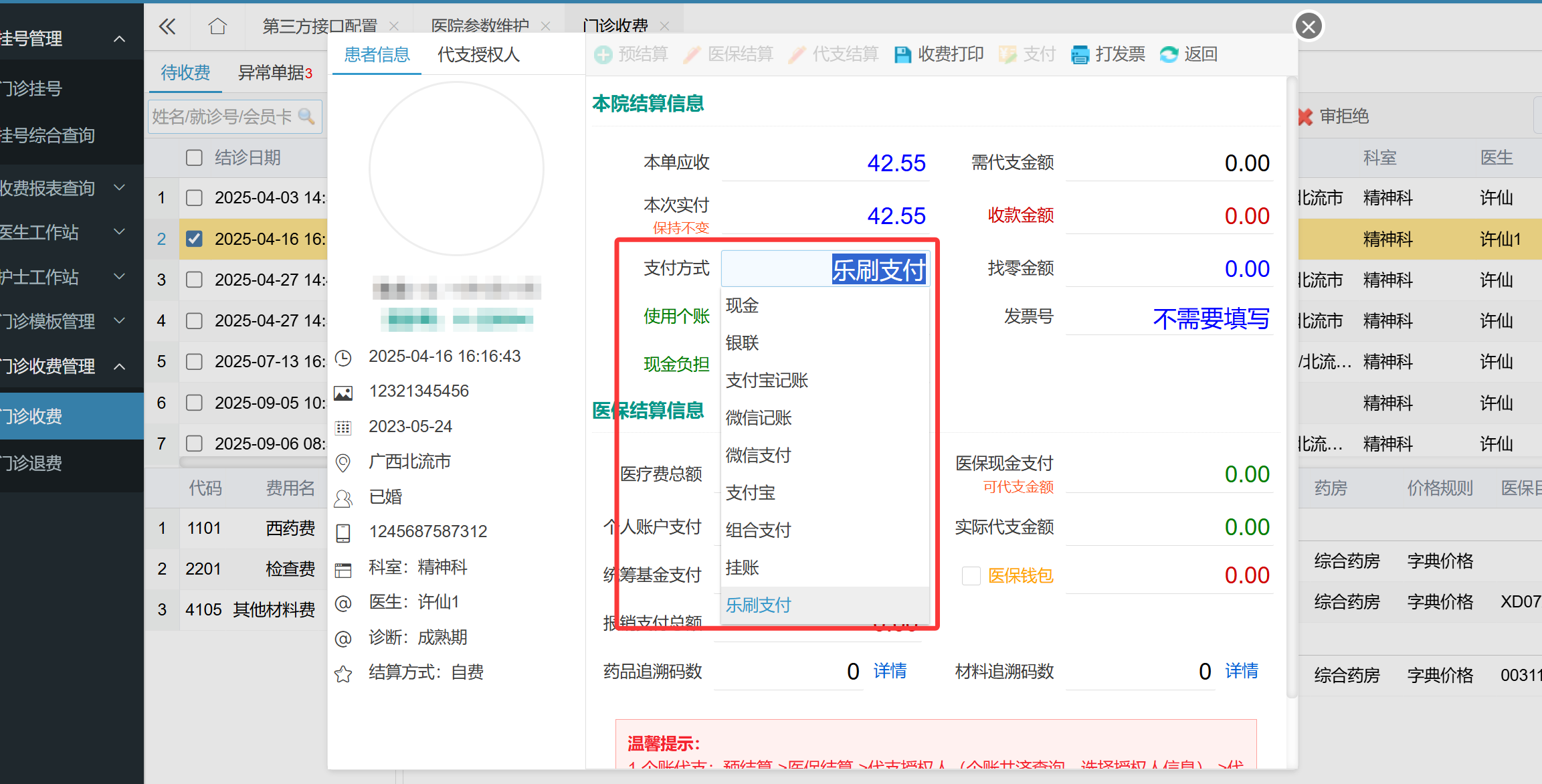
Task: Click the 返回 return icon
Action: point(1169,55)
